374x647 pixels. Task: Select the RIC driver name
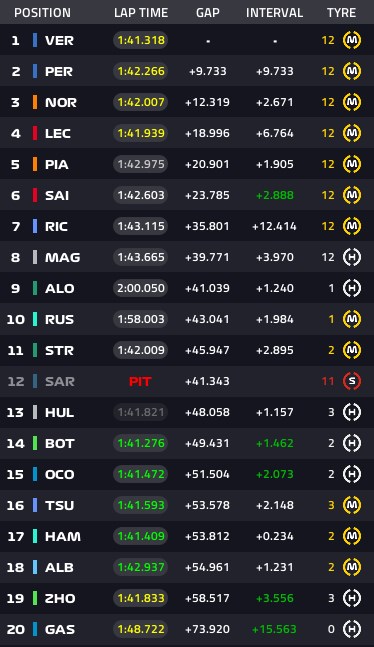[56, 227]
